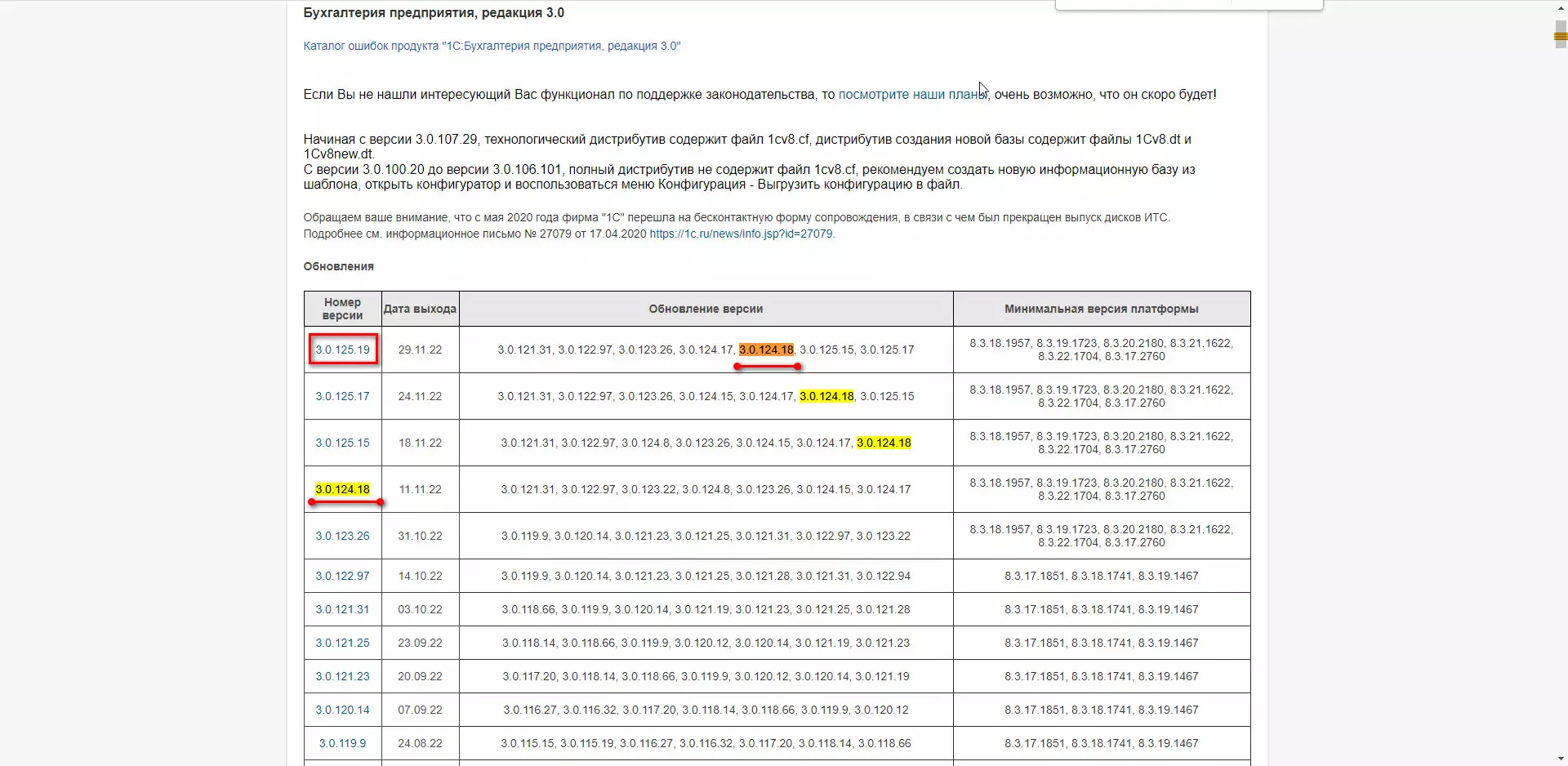The image size is (1568, 766).
Task: Click the platform versions cell for 3.0.121.31
Action: tap(1102, 609)
